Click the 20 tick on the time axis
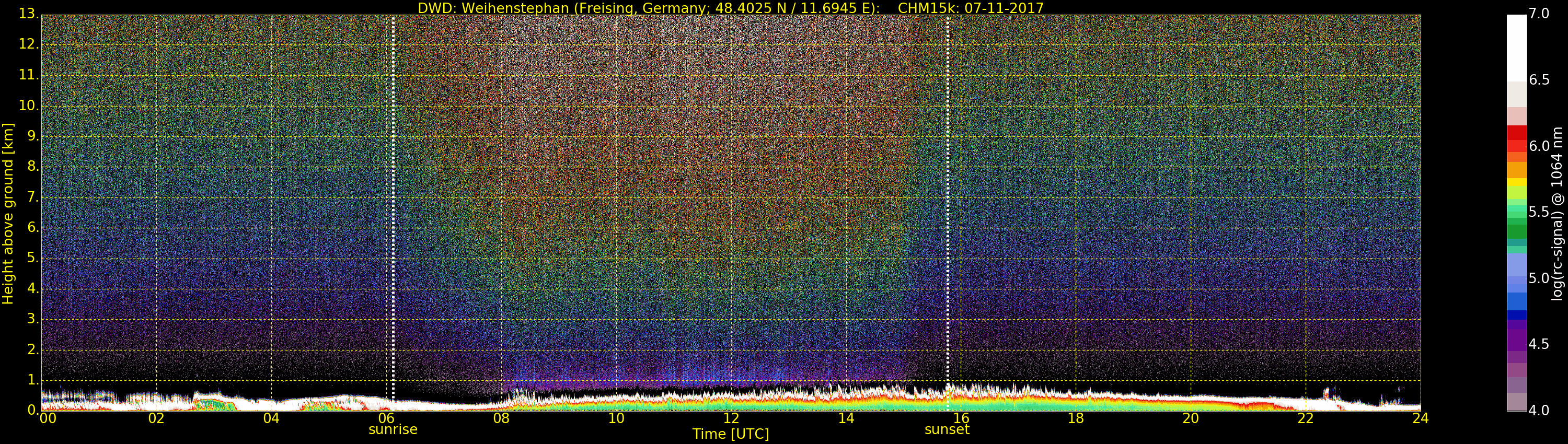 click(1190, 418)
